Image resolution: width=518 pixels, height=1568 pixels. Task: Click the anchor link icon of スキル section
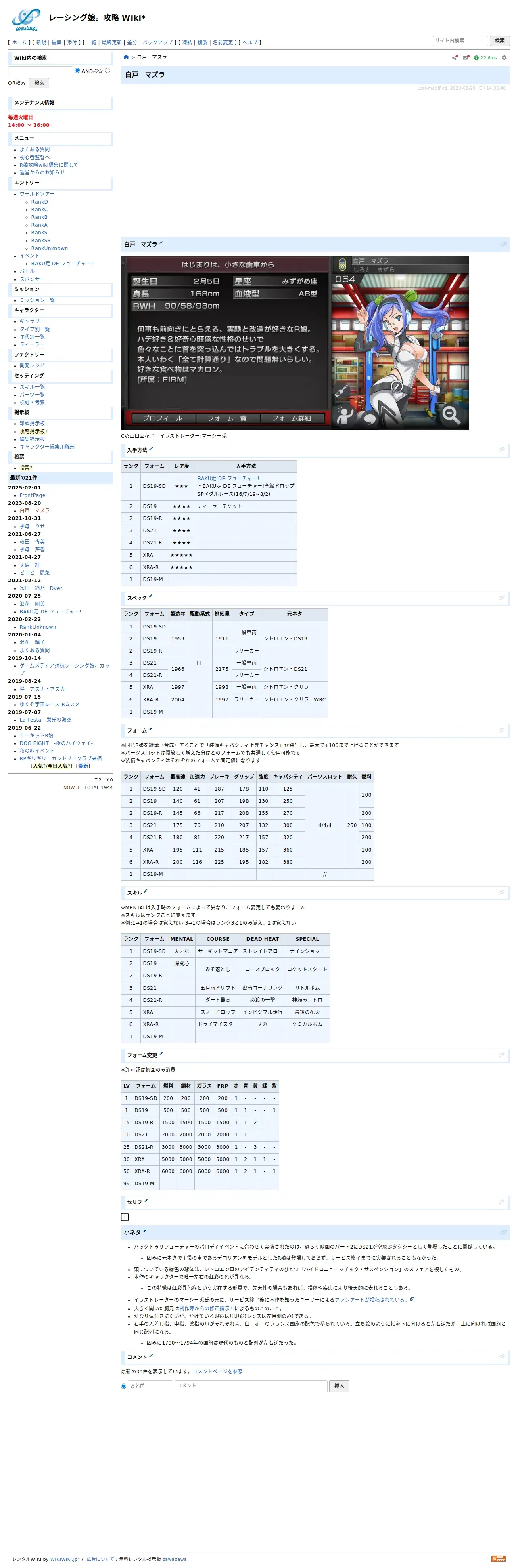tap(501, 892)
